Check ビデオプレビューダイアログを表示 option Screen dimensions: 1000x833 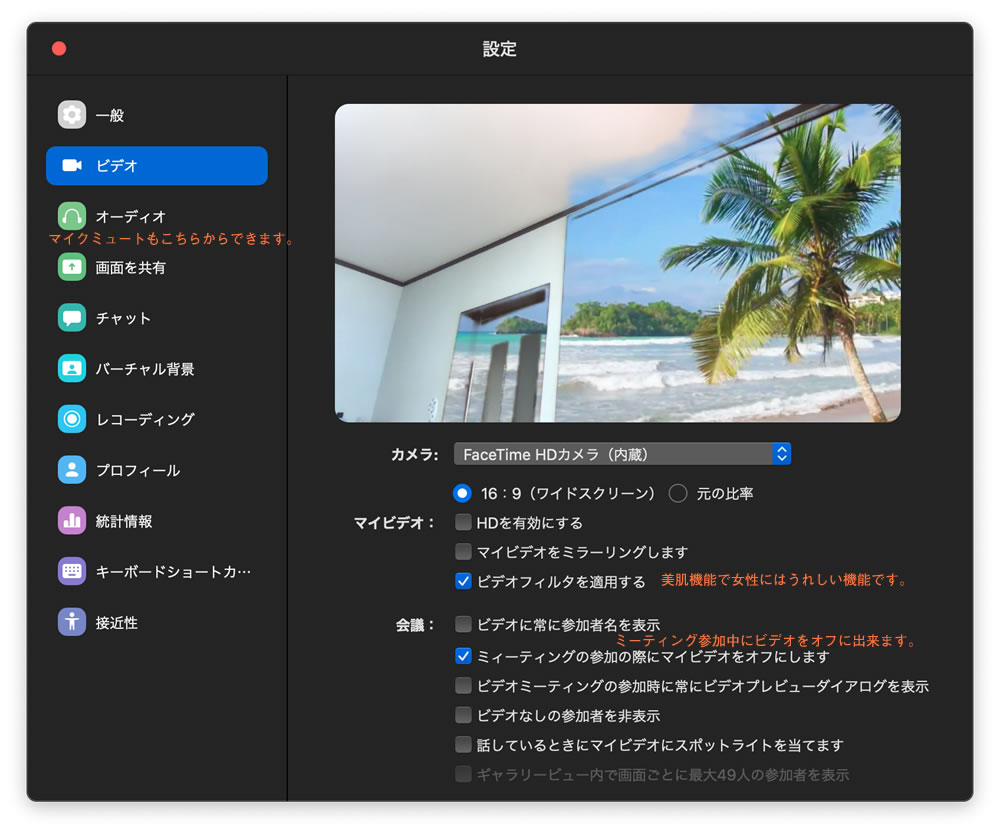click(x=463, y=686)
